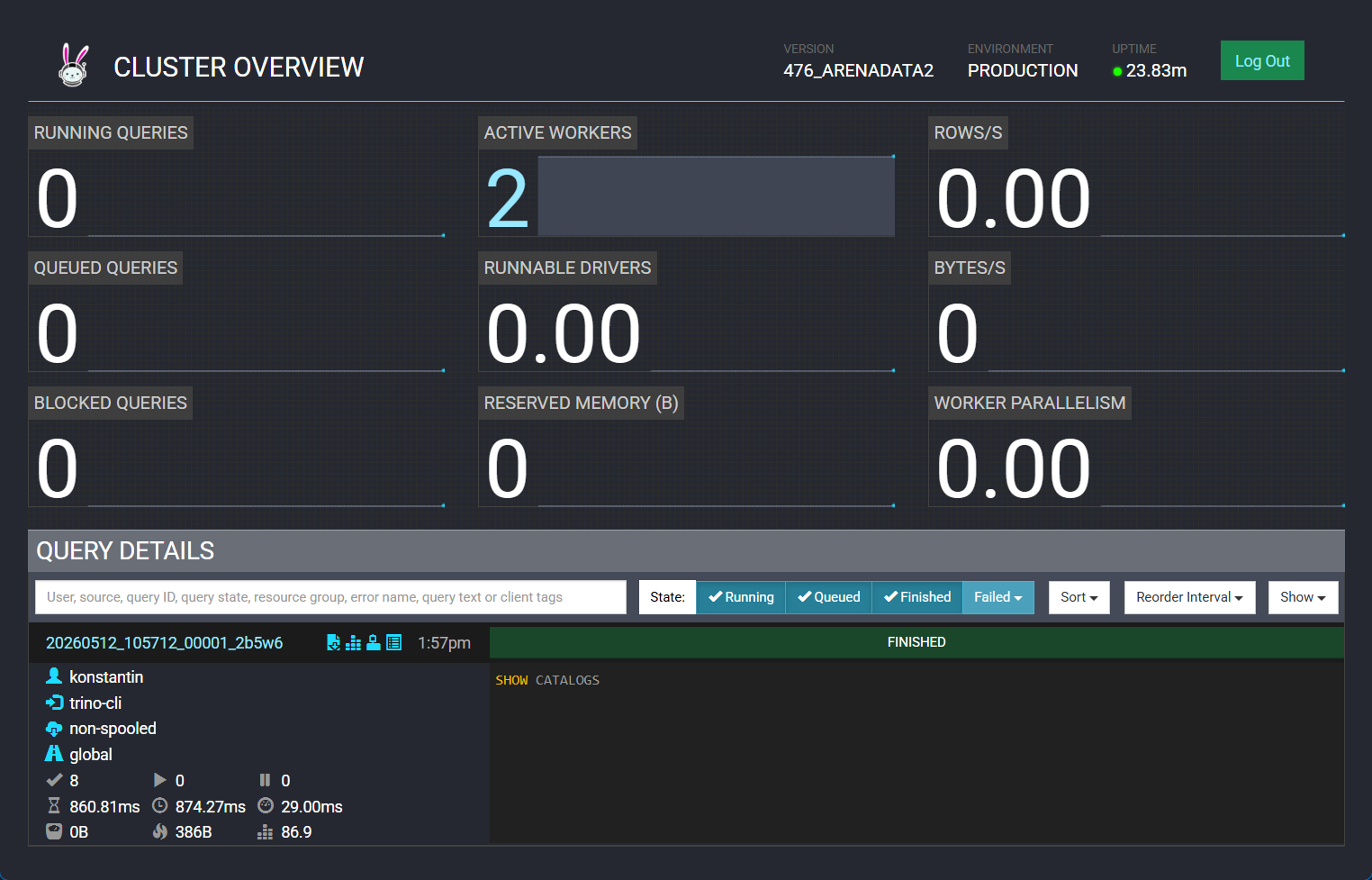This screenshot has height=880, width=1372.
Task: Click the 1:57pm query timestamp
Action: tap(444, 642)
